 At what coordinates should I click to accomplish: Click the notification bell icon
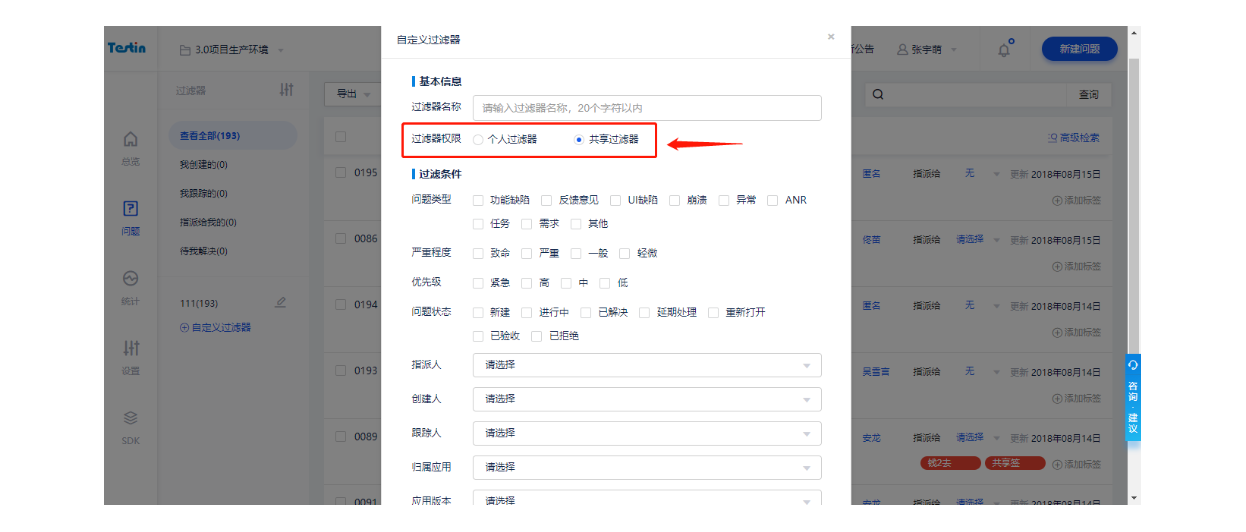[x=1004, y=49]
